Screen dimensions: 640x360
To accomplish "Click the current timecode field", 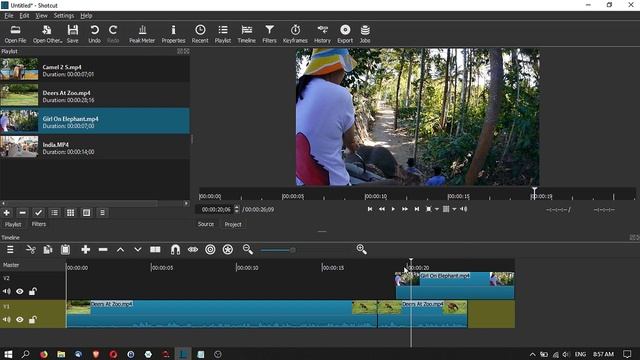I will click(x=216, y=209).
